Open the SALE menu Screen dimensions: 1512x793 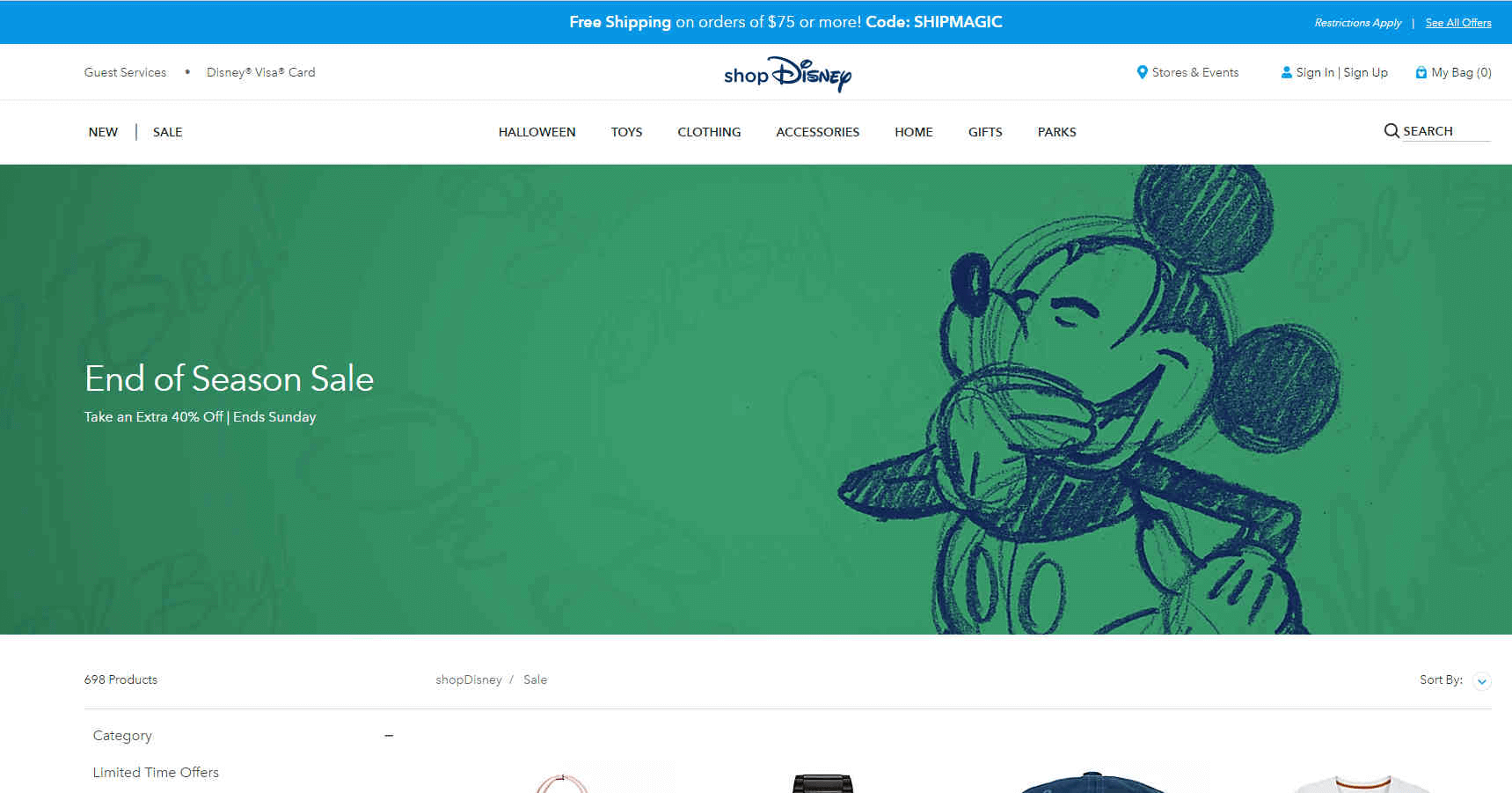point(167,132)
